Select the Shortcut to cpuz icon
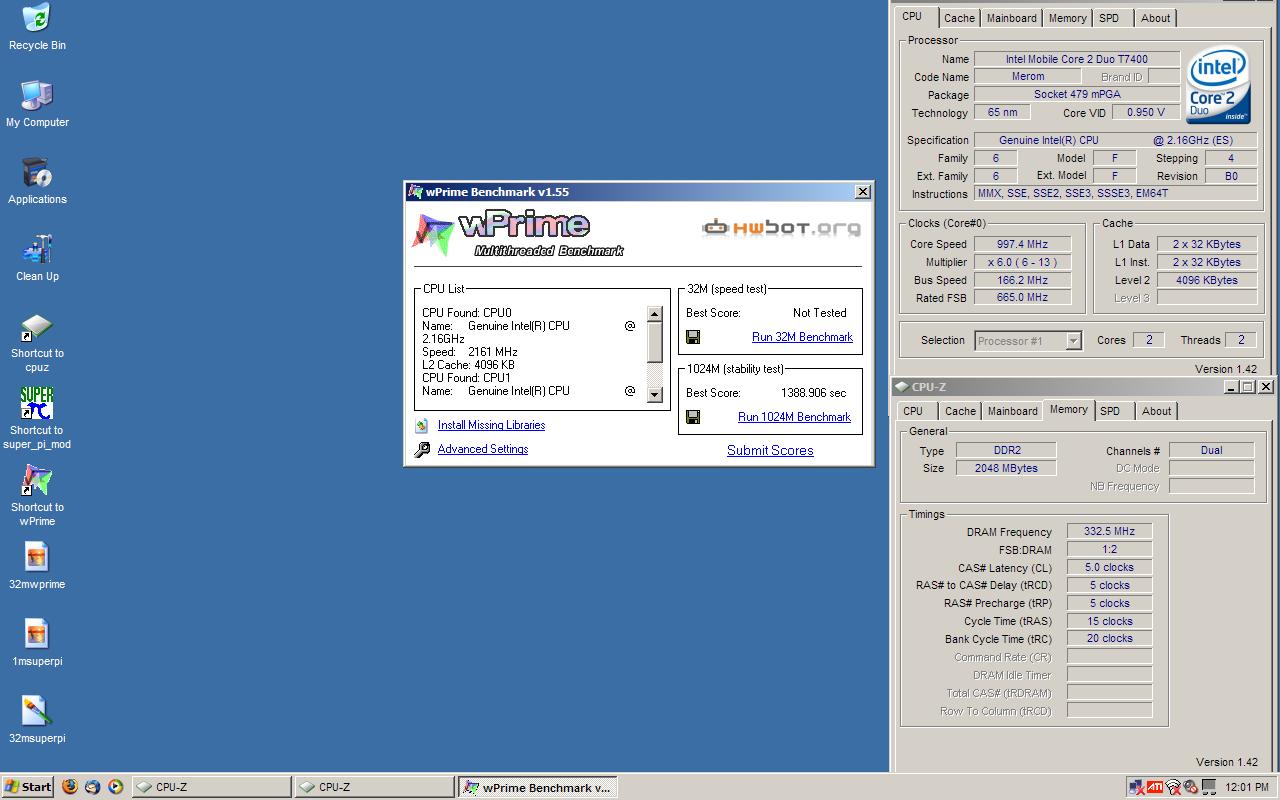Viewport: 1280px width, 800px height. point(37,326)
